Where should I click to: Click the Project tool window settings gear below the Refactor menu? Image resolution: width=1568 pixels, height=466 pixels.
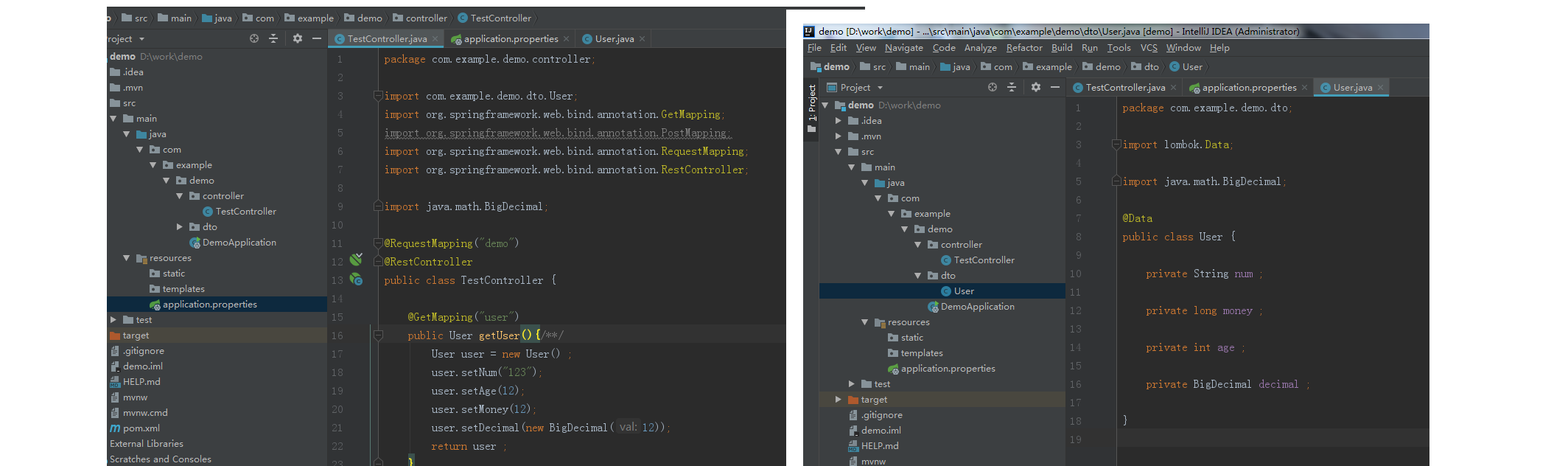coord(1035,87)
